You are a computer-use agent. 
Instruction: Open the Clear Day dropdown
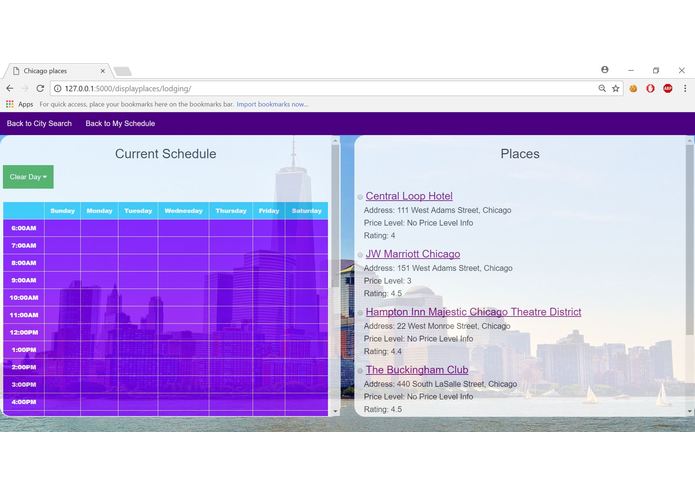tap(28, 177)
